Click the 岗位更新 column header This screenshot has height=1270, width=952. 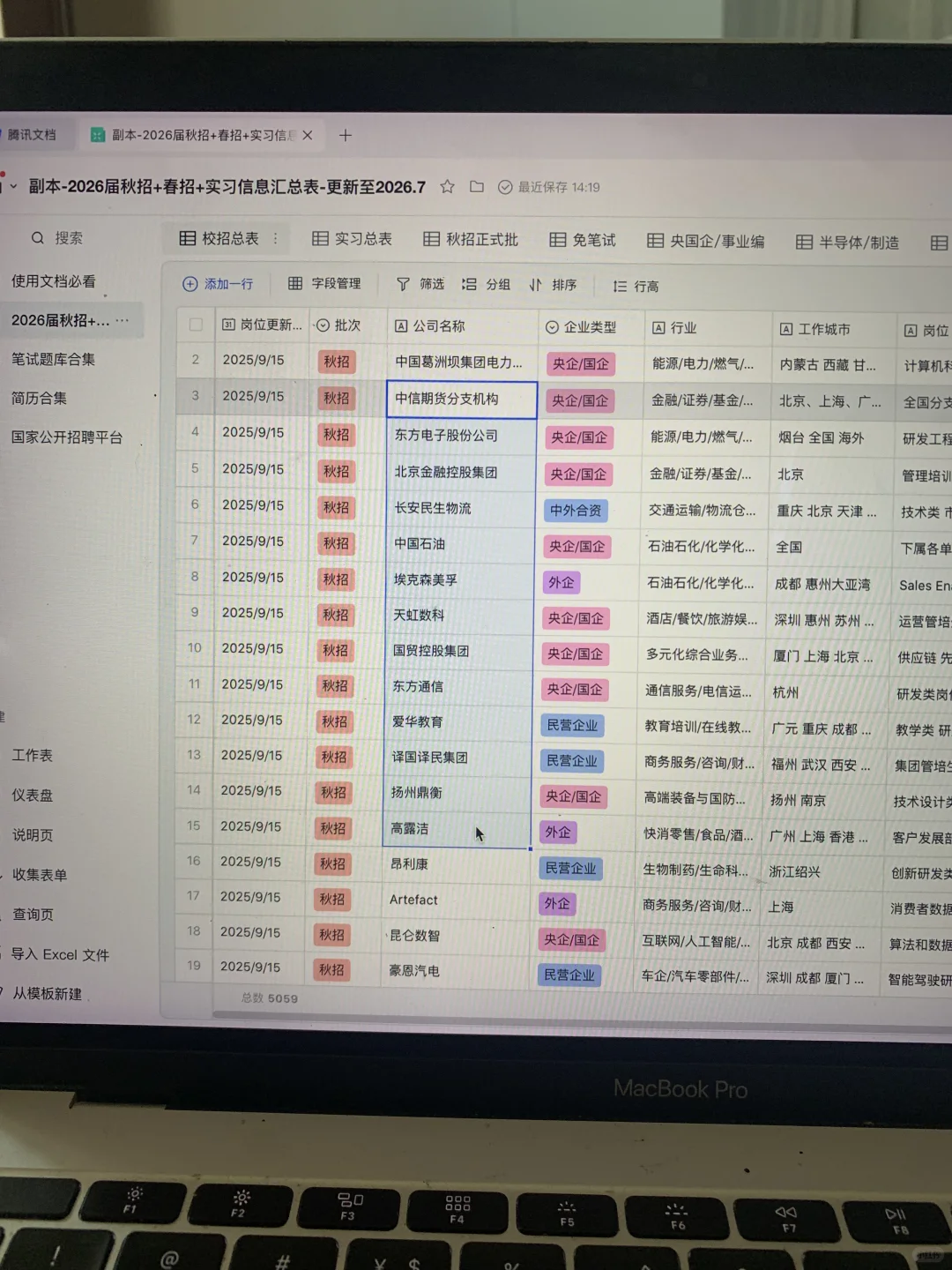(x=262, y=325)
